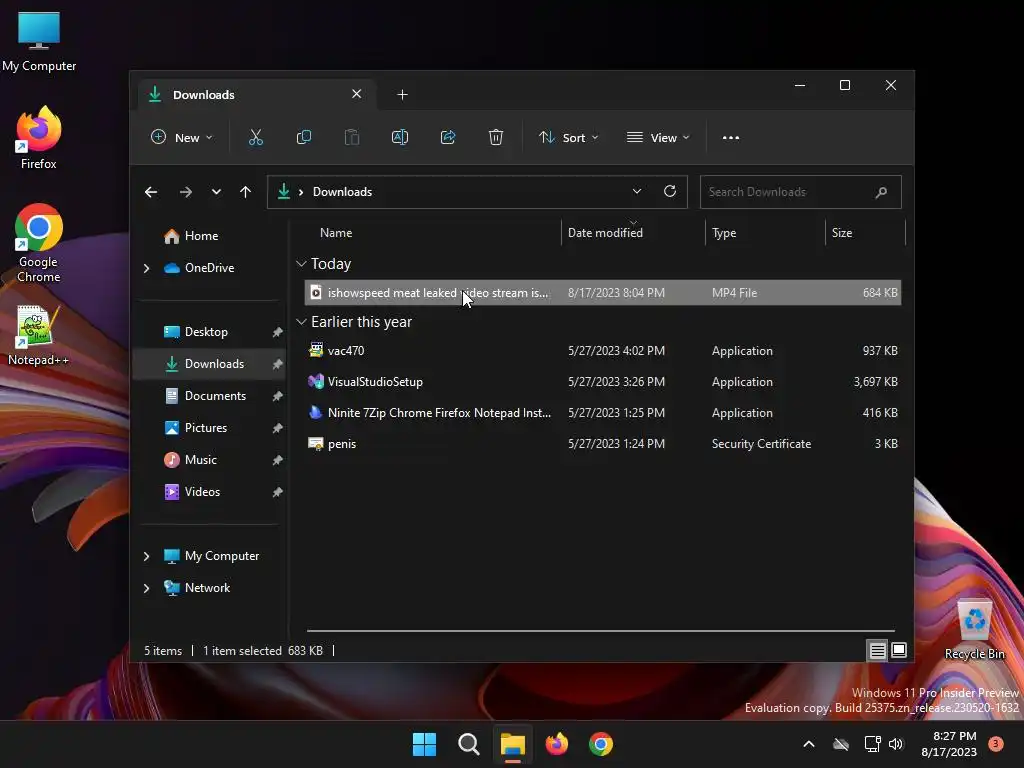Click the Paste clipboard icon
This screenshot has height=768, width=1024.
tap(351, 137)
